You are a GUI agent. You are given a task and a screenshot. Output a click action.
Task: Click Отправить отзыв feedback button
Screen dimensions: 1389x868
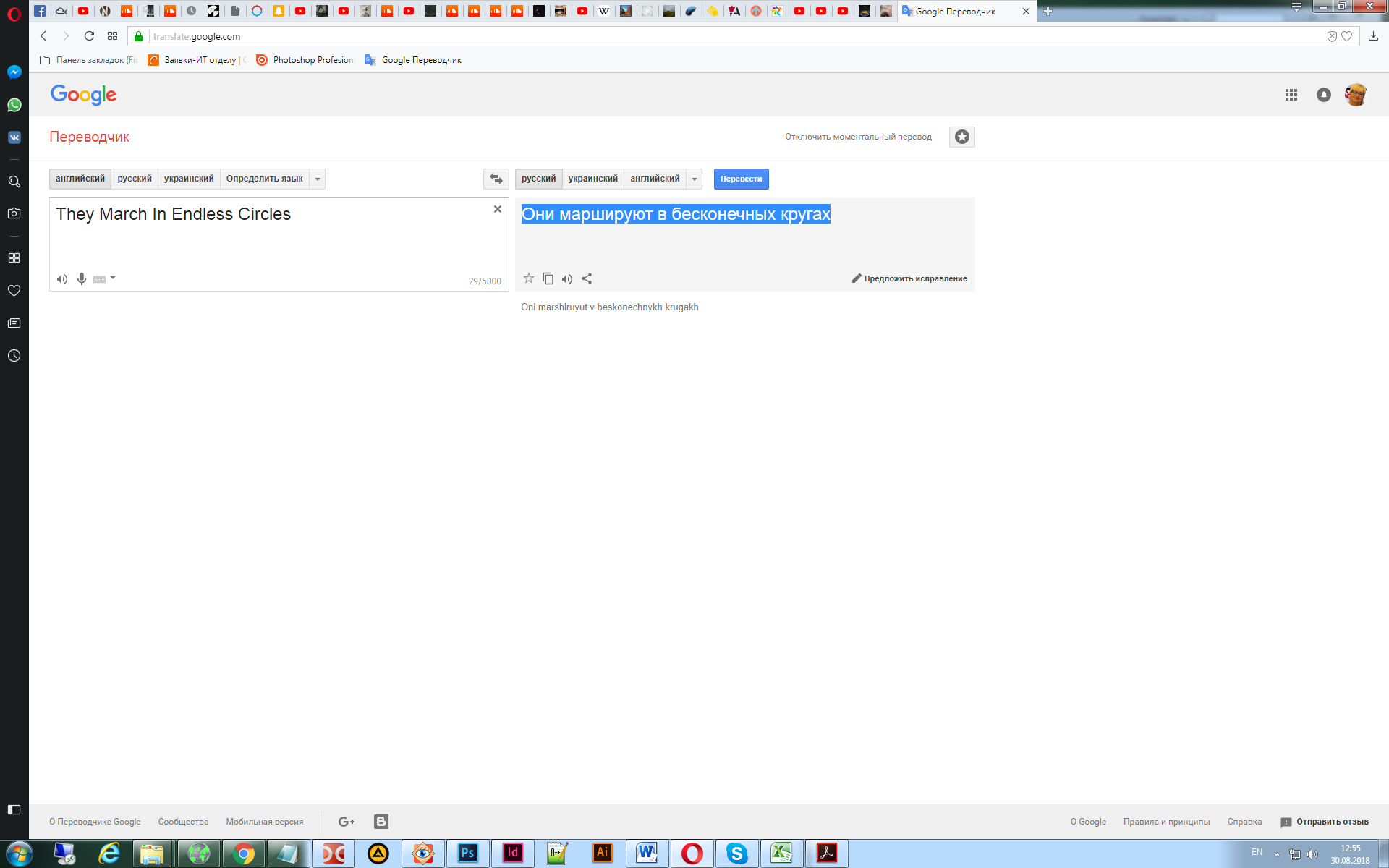pyautogui.click(x=1324, y=822)
